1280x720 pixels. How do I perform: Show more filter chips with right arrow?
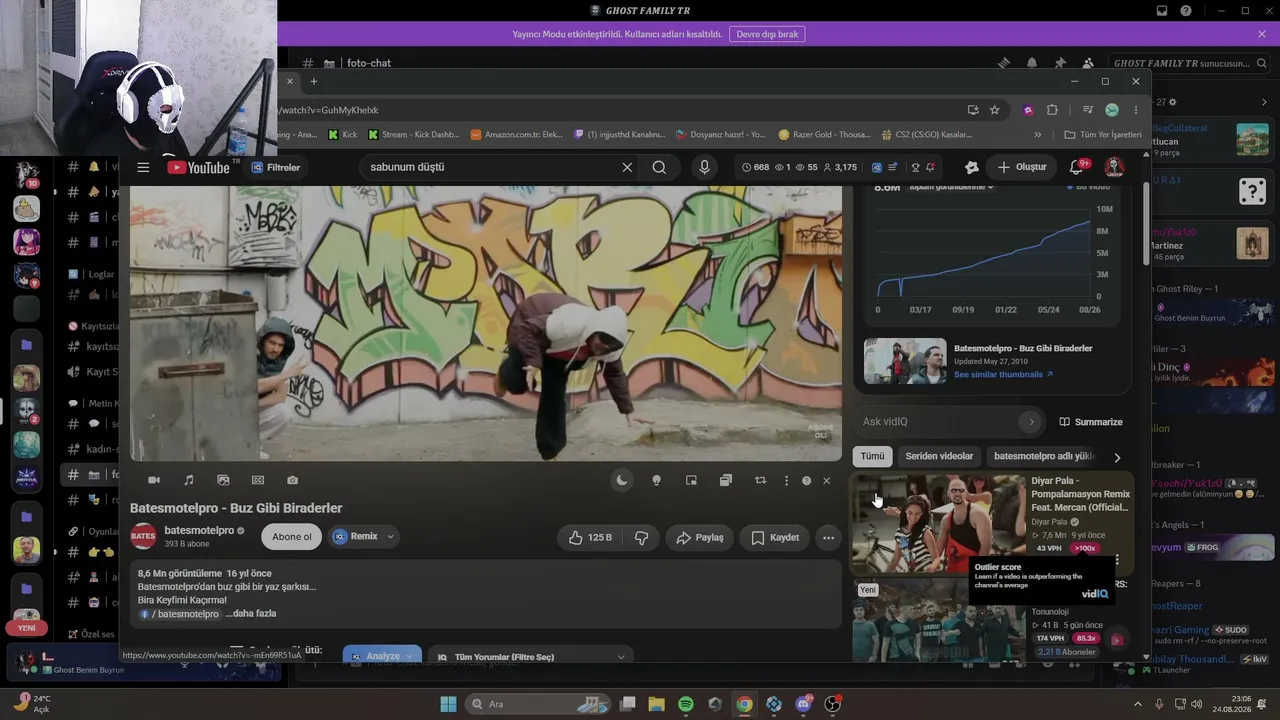pos(1117,457)
